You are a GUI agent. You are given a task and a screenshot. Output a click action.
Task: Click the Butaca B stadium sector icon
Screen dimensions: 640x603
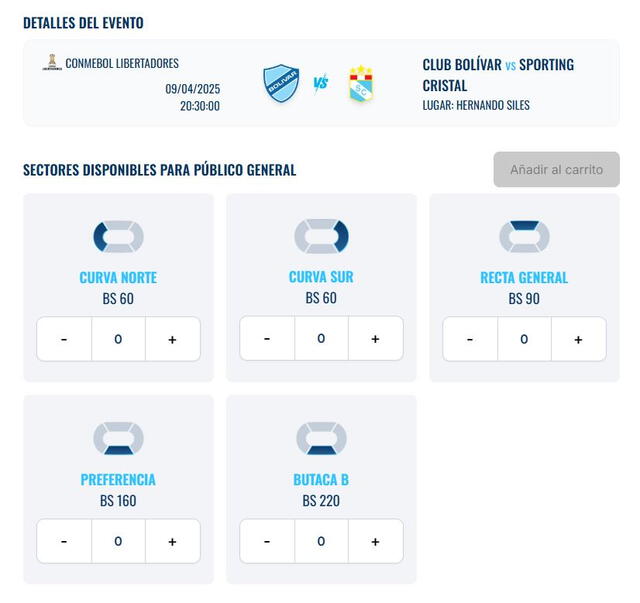pyautogui.click(x=321, y=439)
